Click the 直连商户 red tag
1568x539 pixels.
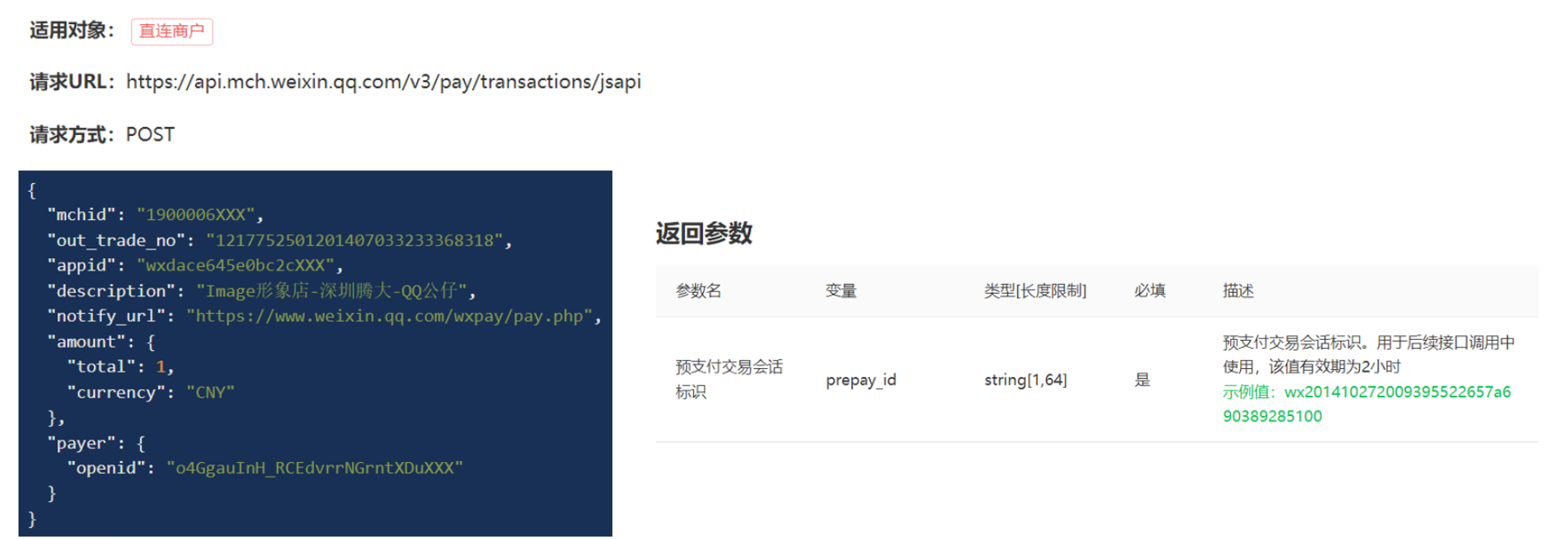point(172,32)
